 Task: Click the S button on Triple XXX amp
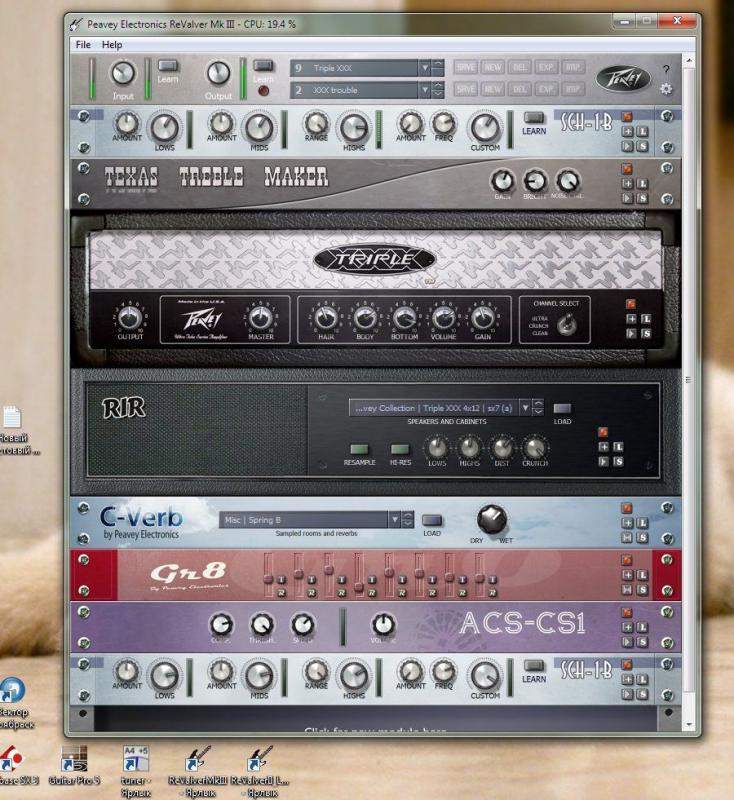(x=646, y=333)
